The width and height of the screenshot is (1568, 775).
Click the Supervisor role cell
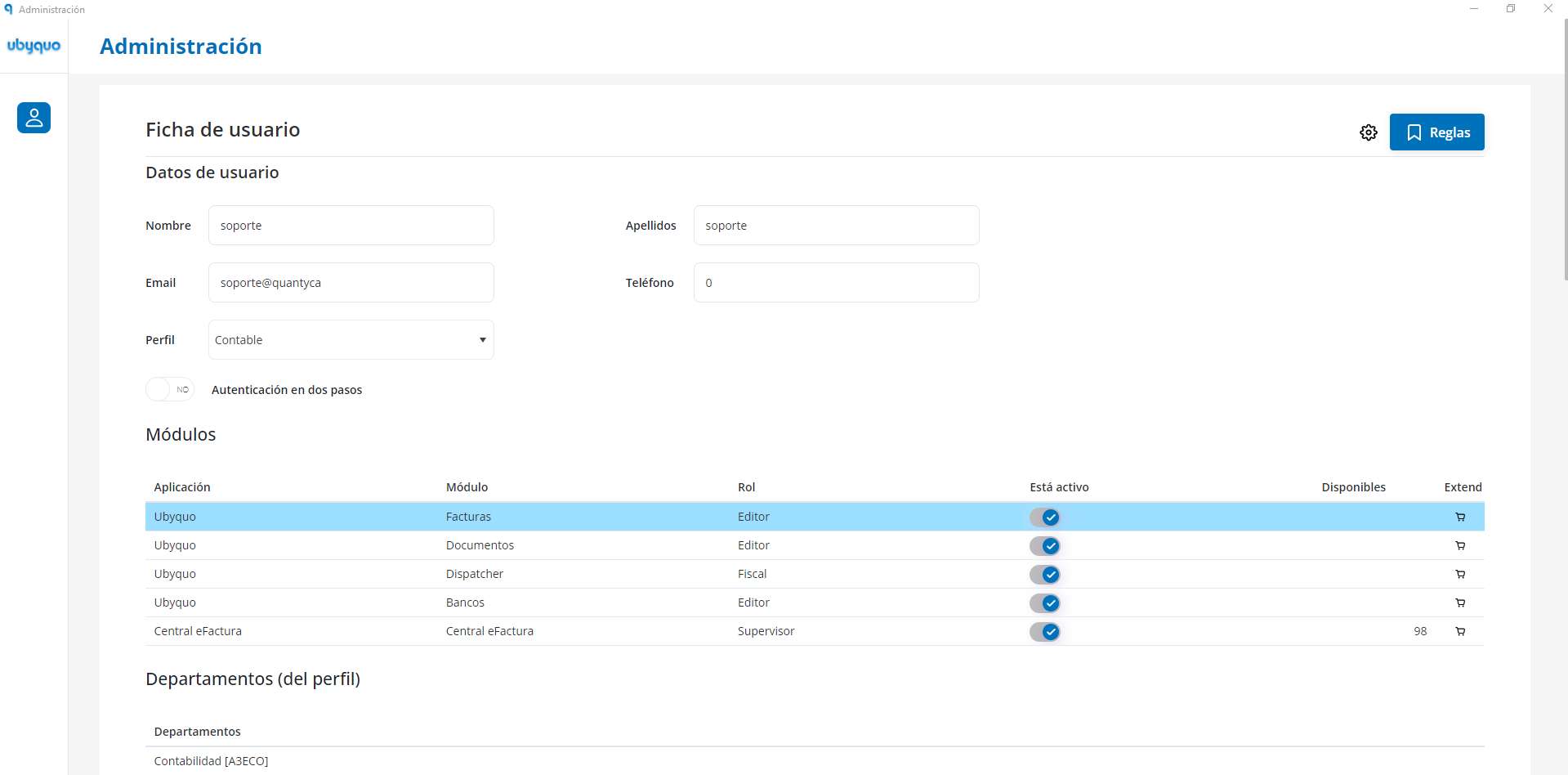(x=766, y=631)
